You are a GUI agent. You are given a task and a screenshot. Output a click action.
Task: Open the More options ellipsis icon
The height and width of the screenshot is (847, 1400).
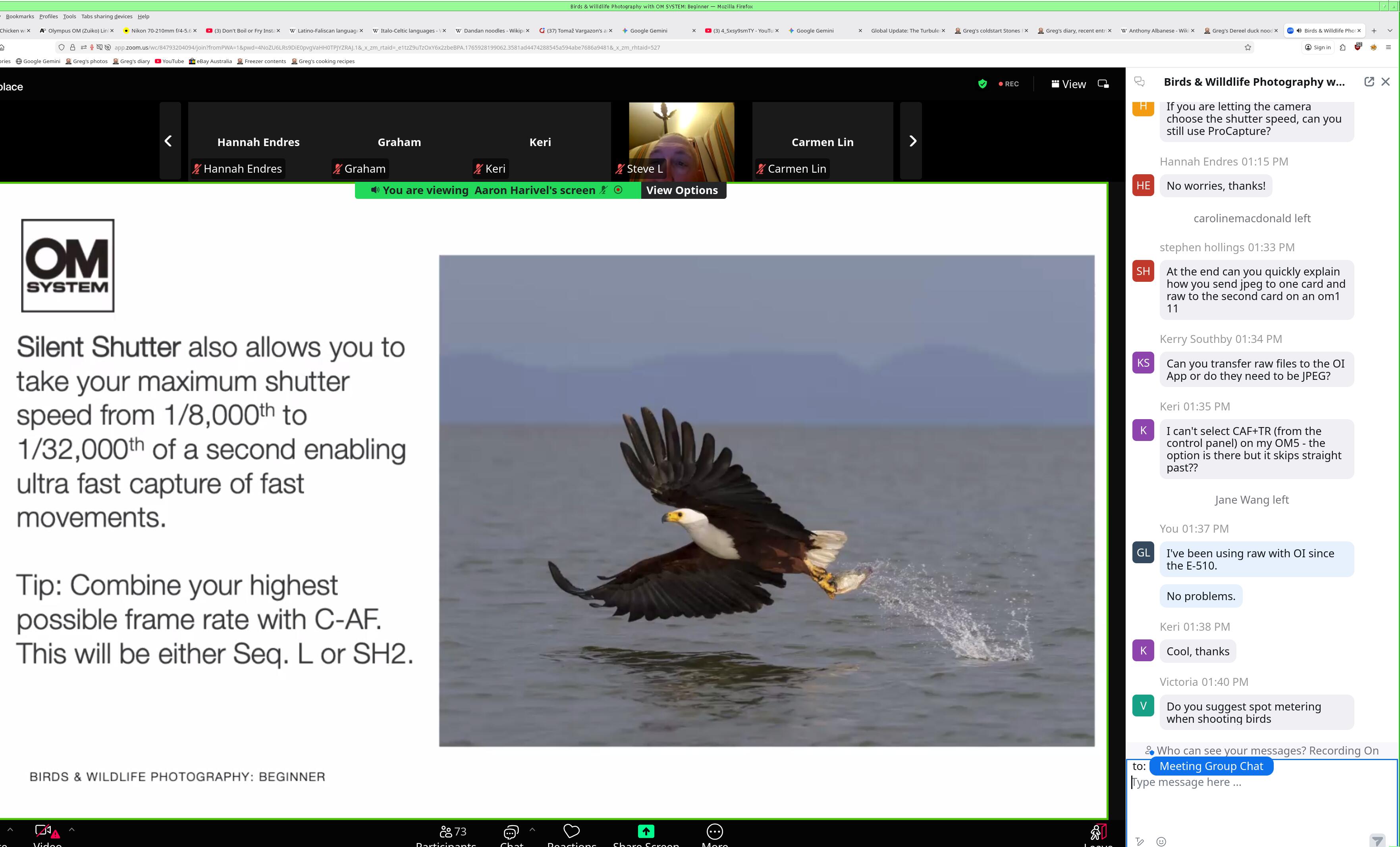click(x=714, y=832)
